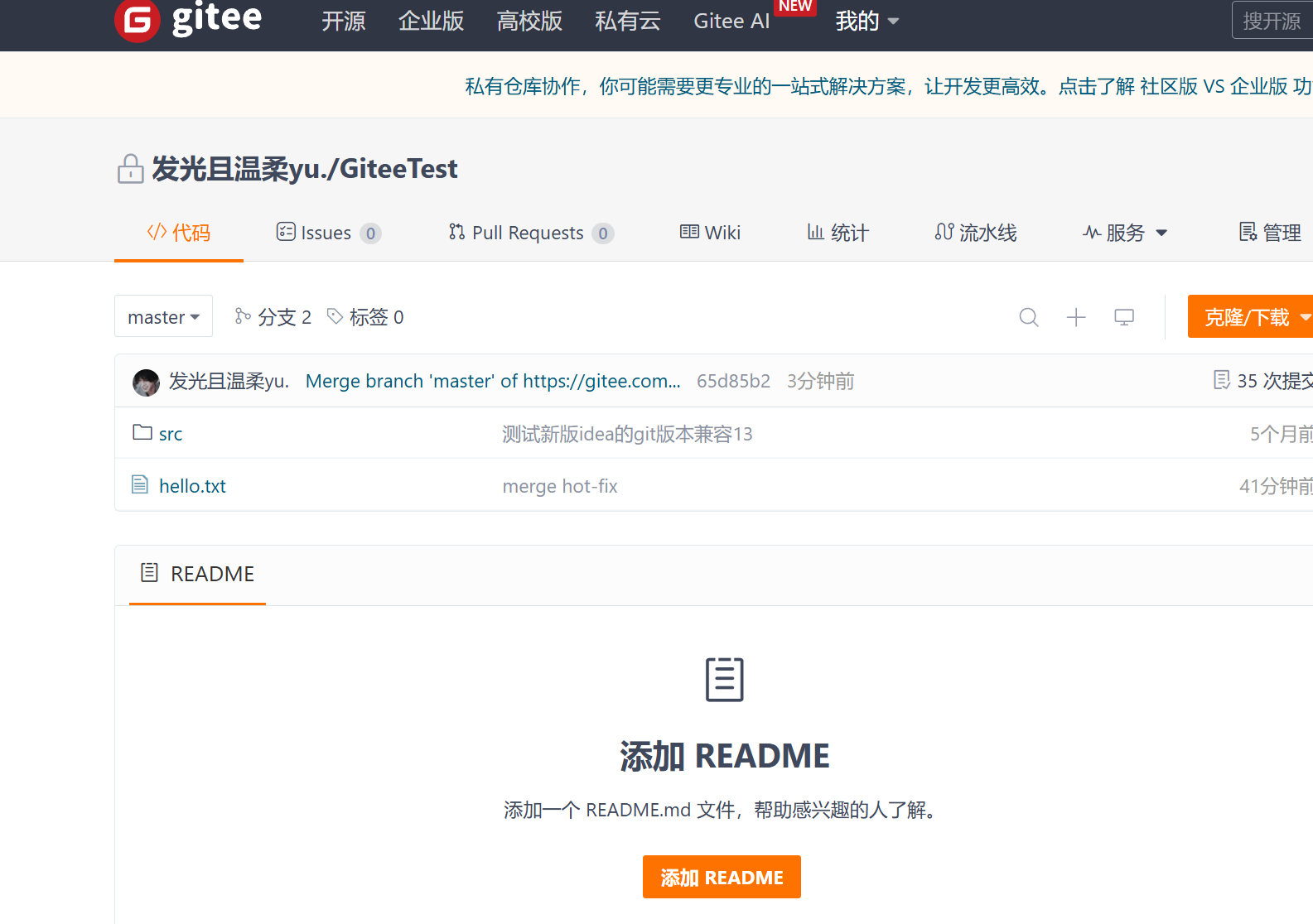This screenshot has width=1313, height=924.
Task: Click the large README document icon
Action: pos(725,680)
